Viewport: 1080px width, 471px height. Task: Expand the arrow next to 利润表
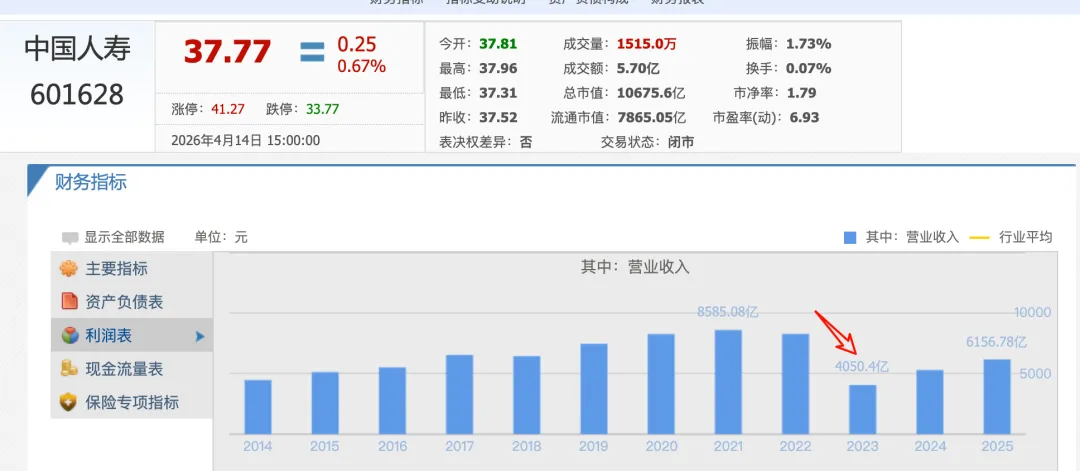click(200, 336)
